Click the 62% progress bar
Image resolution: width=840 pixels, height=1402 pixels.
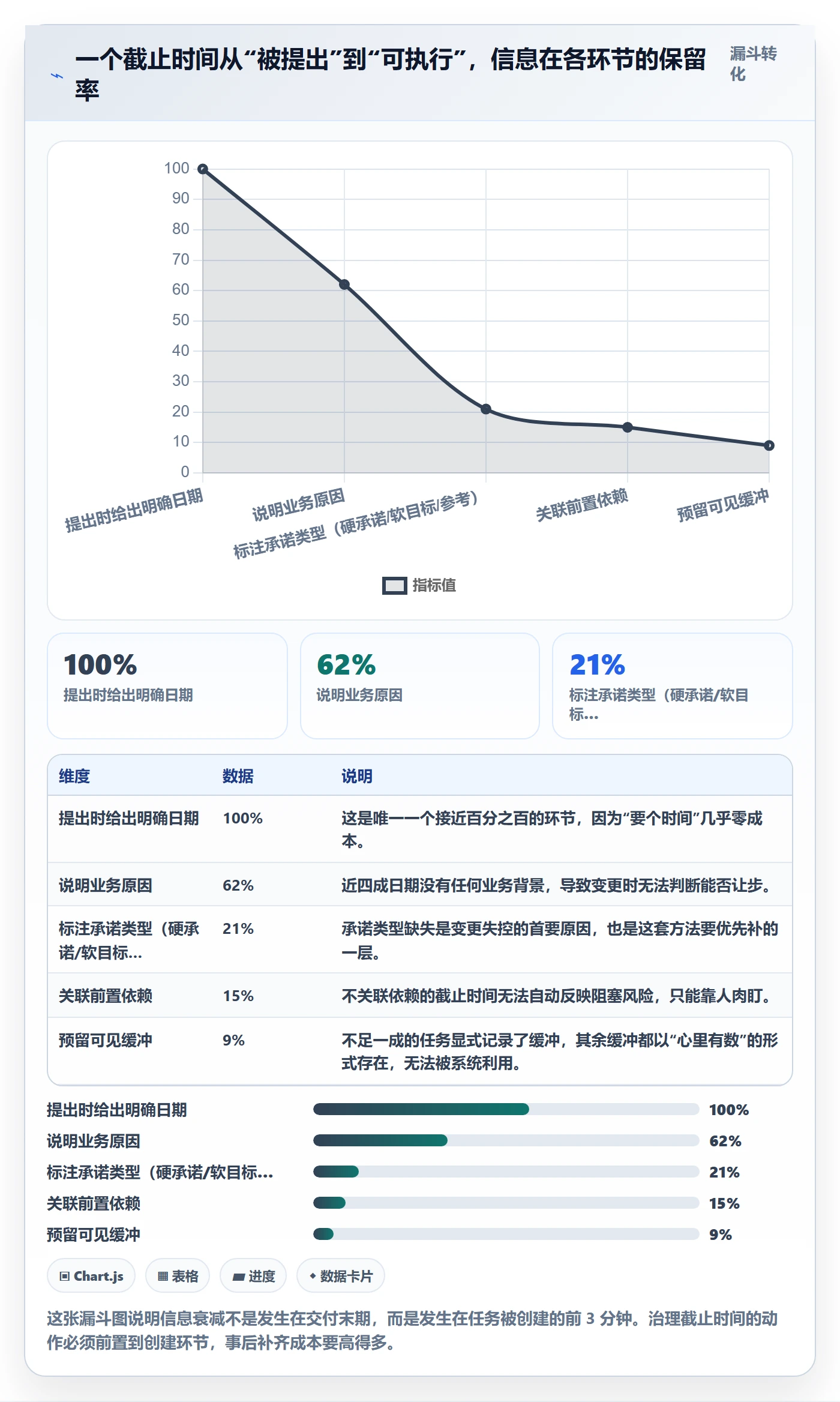click(506, 1140)
